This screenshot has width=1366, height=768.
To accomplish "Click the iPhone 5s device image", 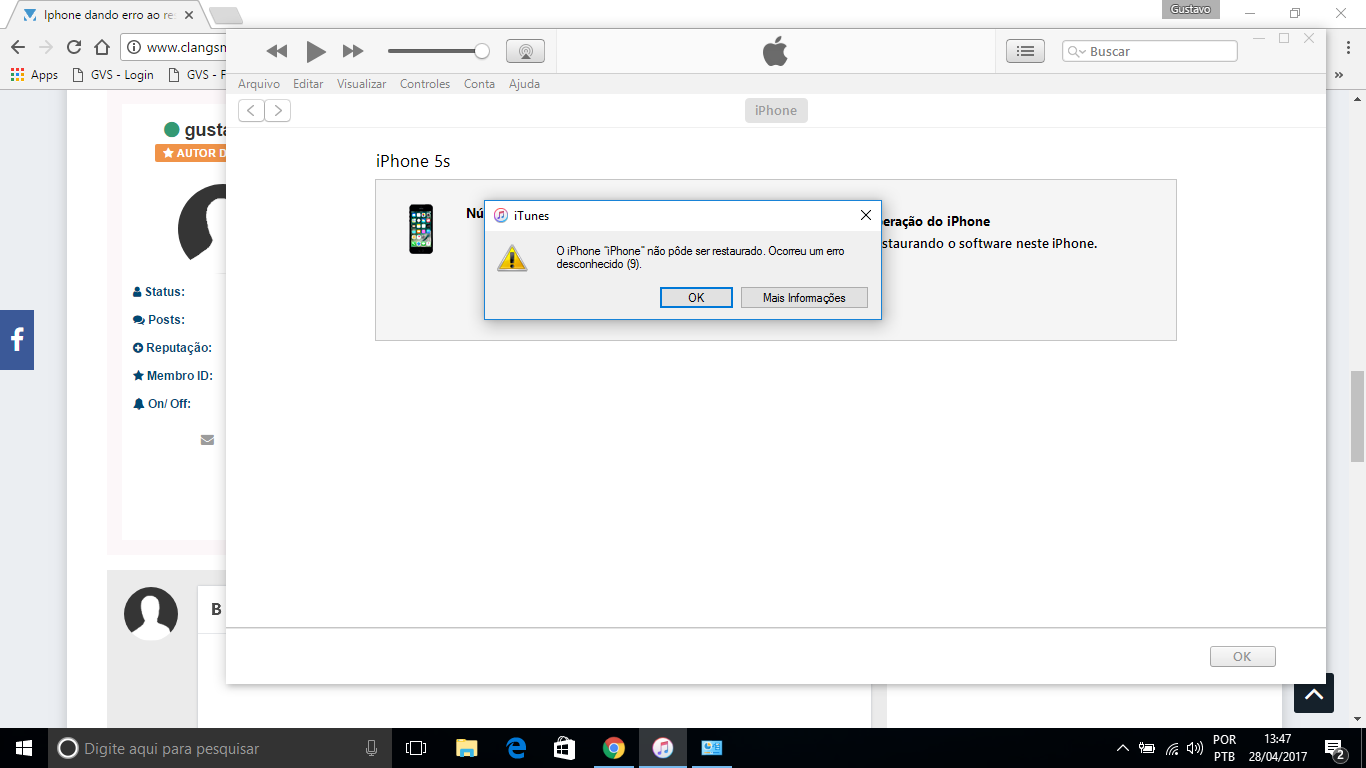I will (421, 229).
